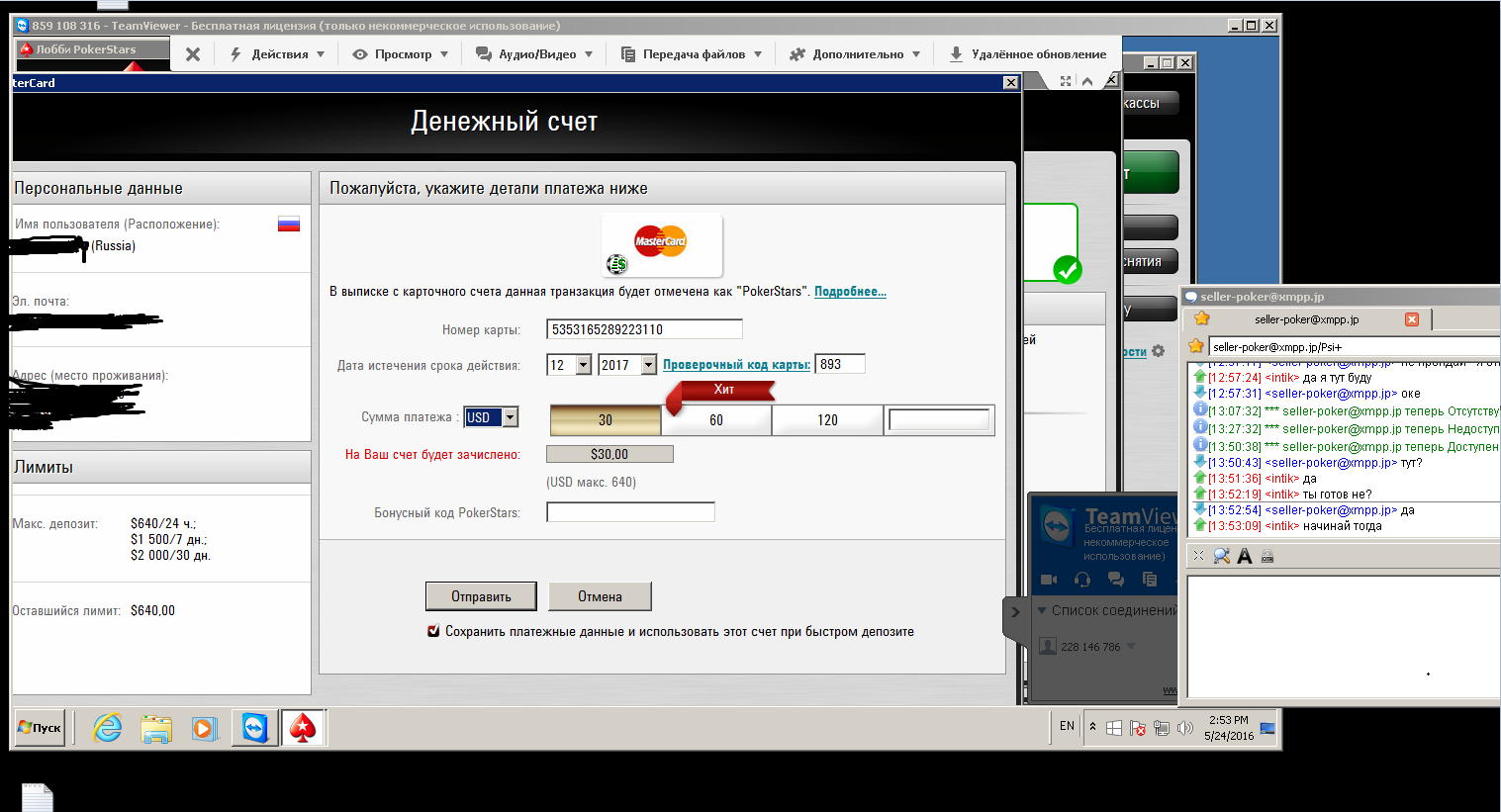Screen dimensions: 1501x812
Task: Click the star icon on the seller-poker chat tab
Action: click(1202, 318)
